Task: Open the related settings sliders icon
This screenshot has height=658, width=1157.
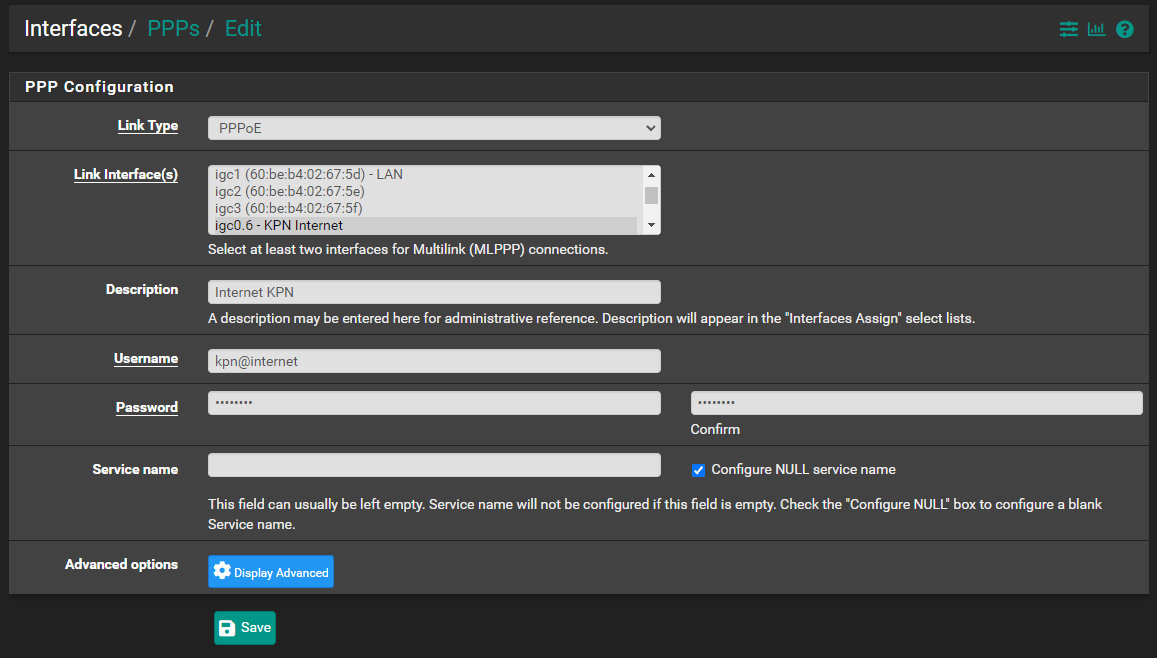Action: click(1068, 29)
